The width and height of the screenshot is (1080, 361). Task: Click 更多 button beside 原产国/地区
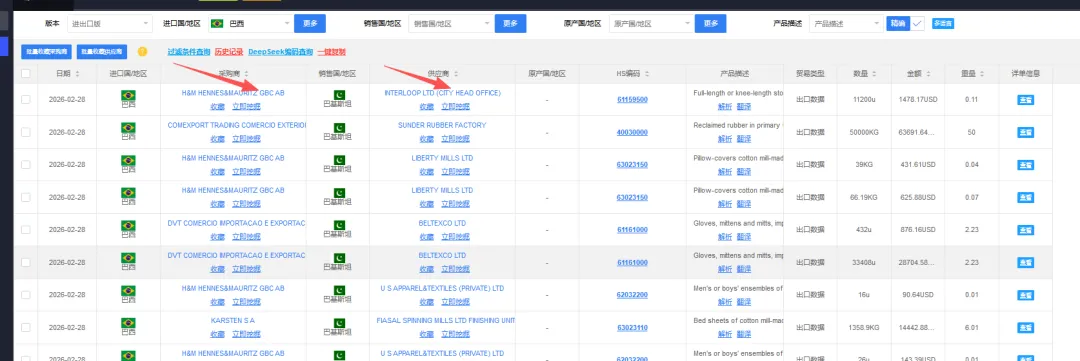[x=710, y=23]
